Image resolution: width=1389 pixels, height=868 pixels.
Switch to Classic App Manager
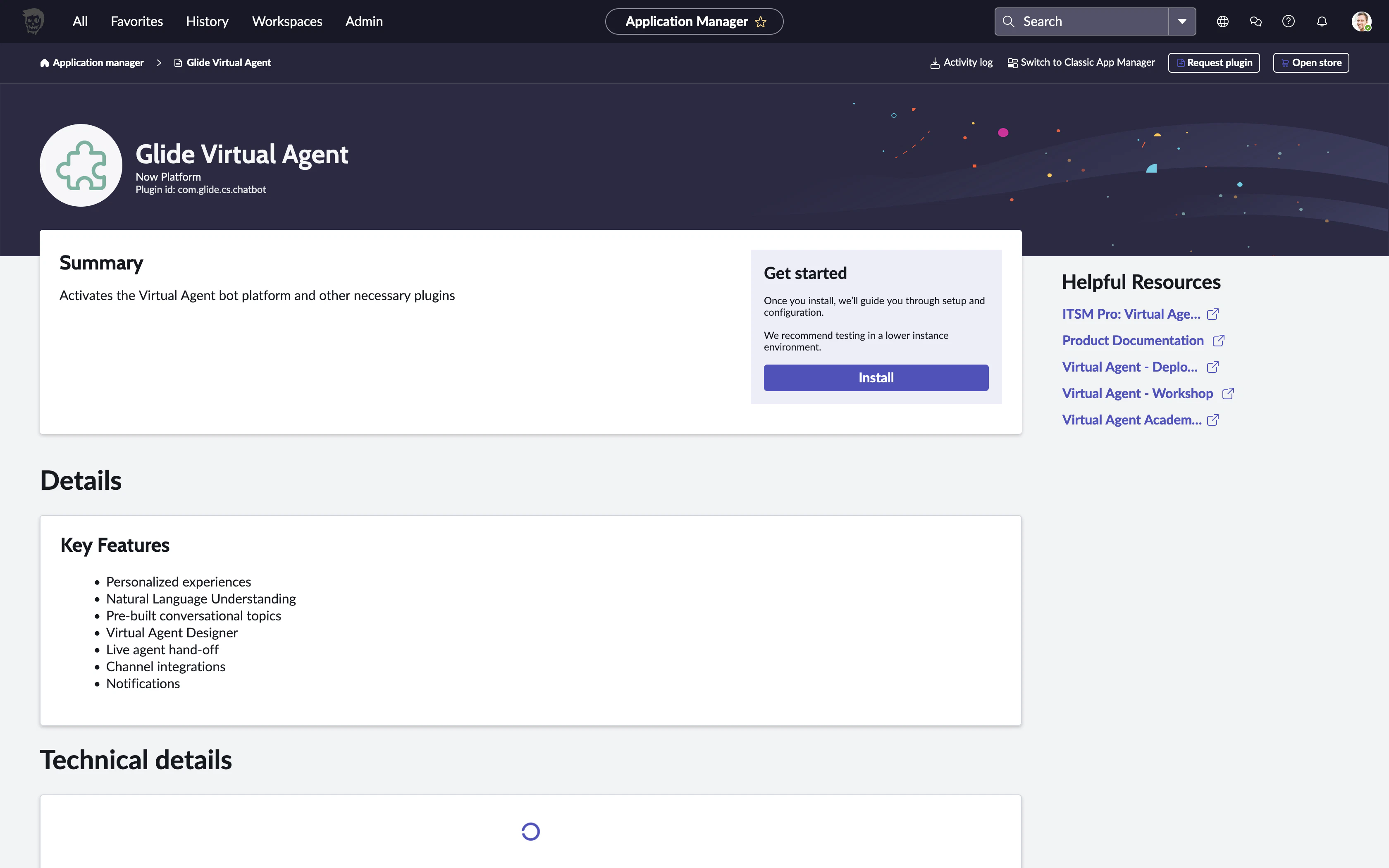(1081, 62)
